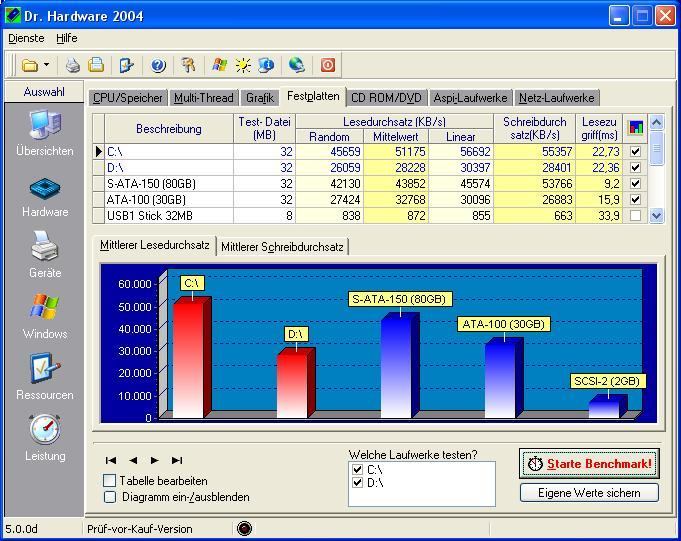This screenshot has width=681, height=541.
Task: Click the system info monitor icon
Action: (266, 65)
